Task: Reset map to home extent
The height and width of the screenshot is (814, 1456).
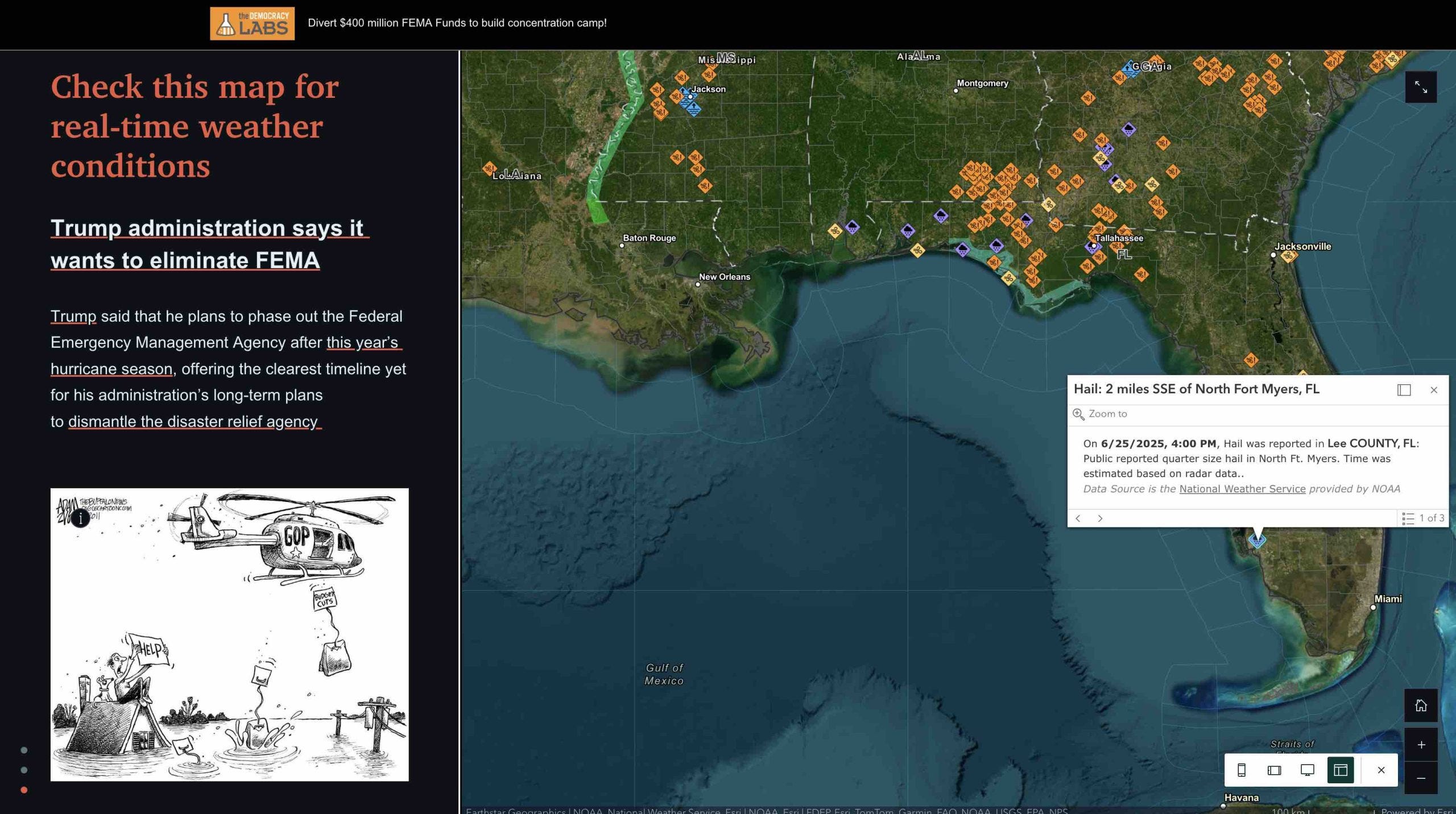Action: click(x=1421, y=705)
